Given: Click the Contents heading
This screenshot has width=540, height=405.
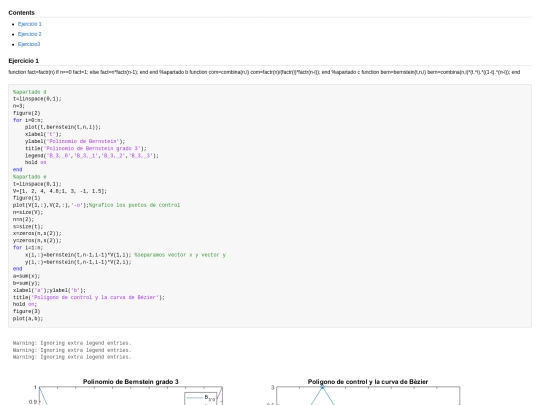Looking at the screenshot, I should [x=21, y=13].
